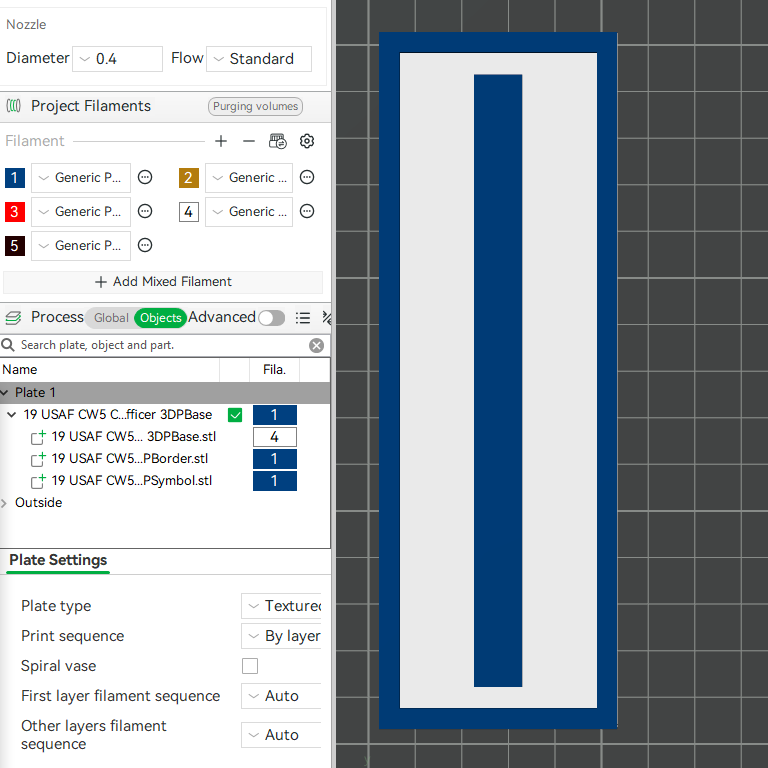Open the Print sequence dropdown

[x=281, y=636]
